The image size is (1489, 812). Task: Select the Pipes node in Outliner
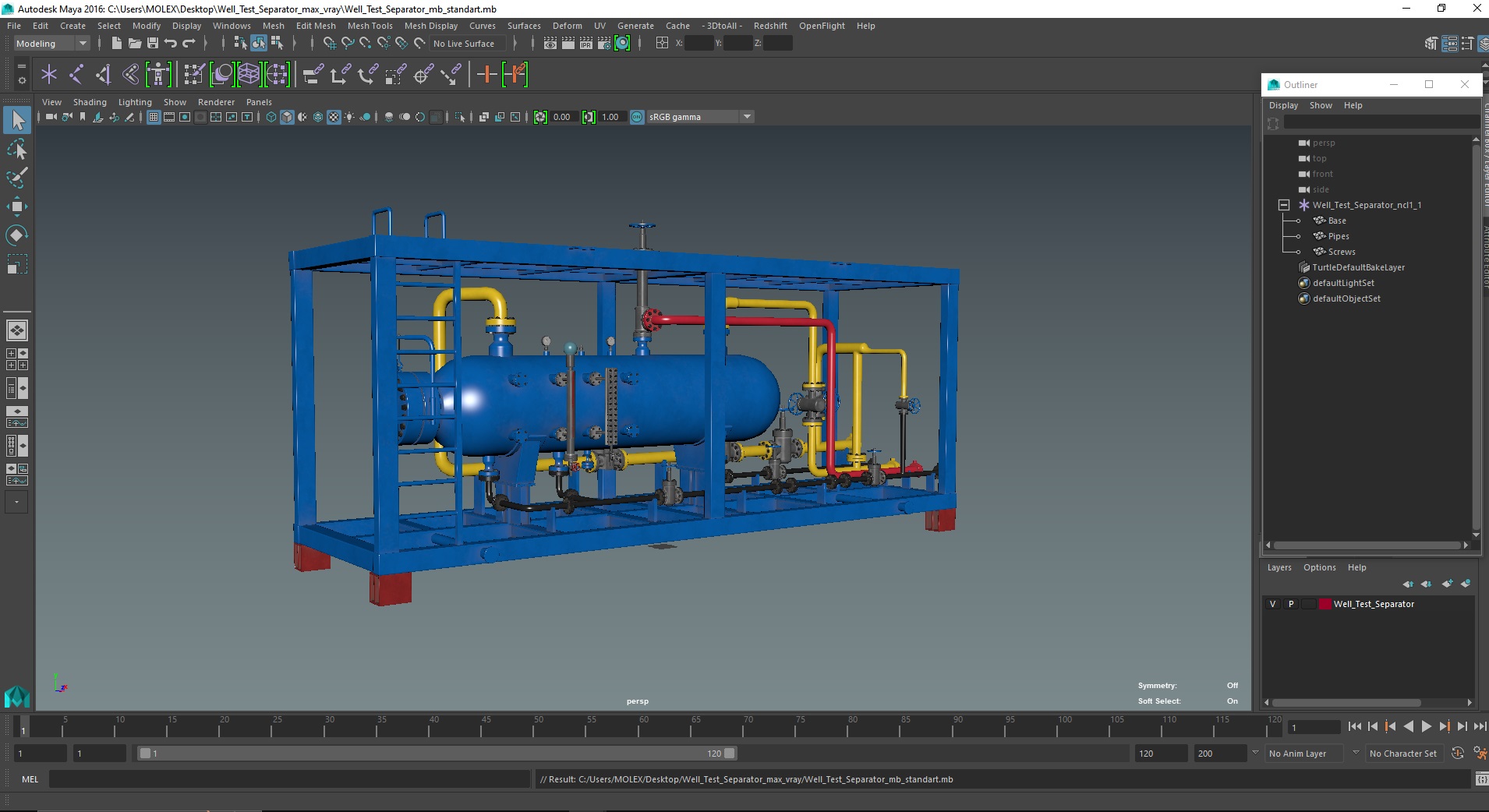pyautogui.click(x=1339, y=236)
